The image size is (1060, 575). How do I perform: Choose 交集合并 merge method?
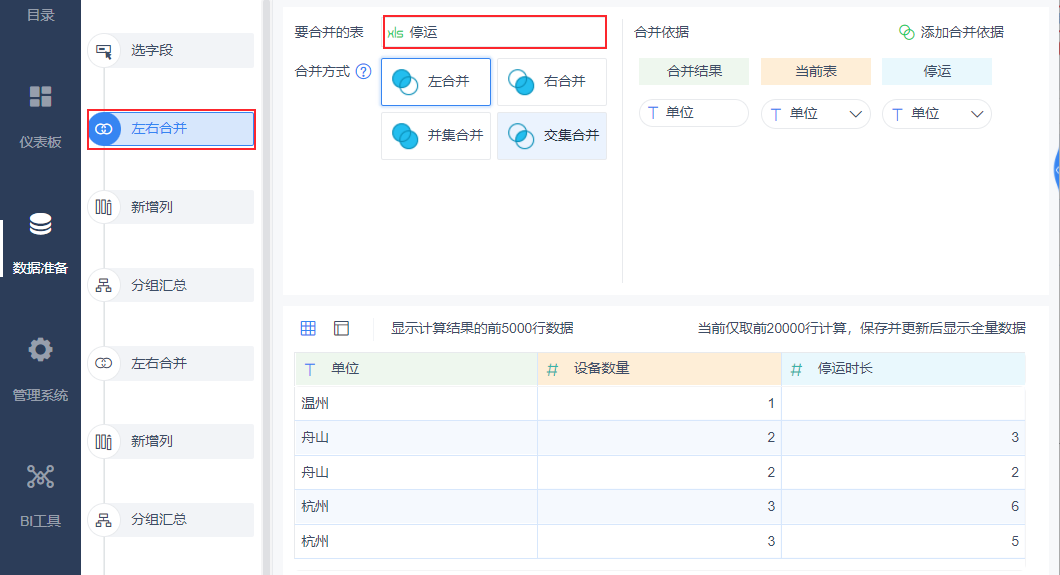coord(552,136)
